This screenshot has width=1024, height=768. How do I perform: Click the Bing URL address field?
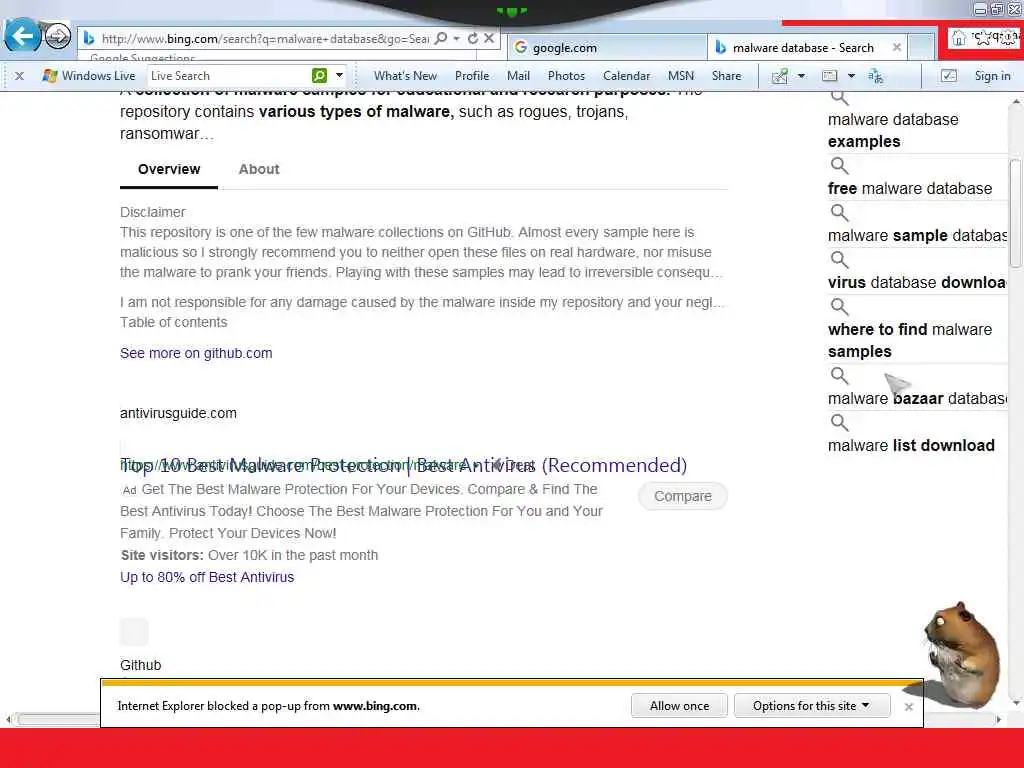[264, 39]
